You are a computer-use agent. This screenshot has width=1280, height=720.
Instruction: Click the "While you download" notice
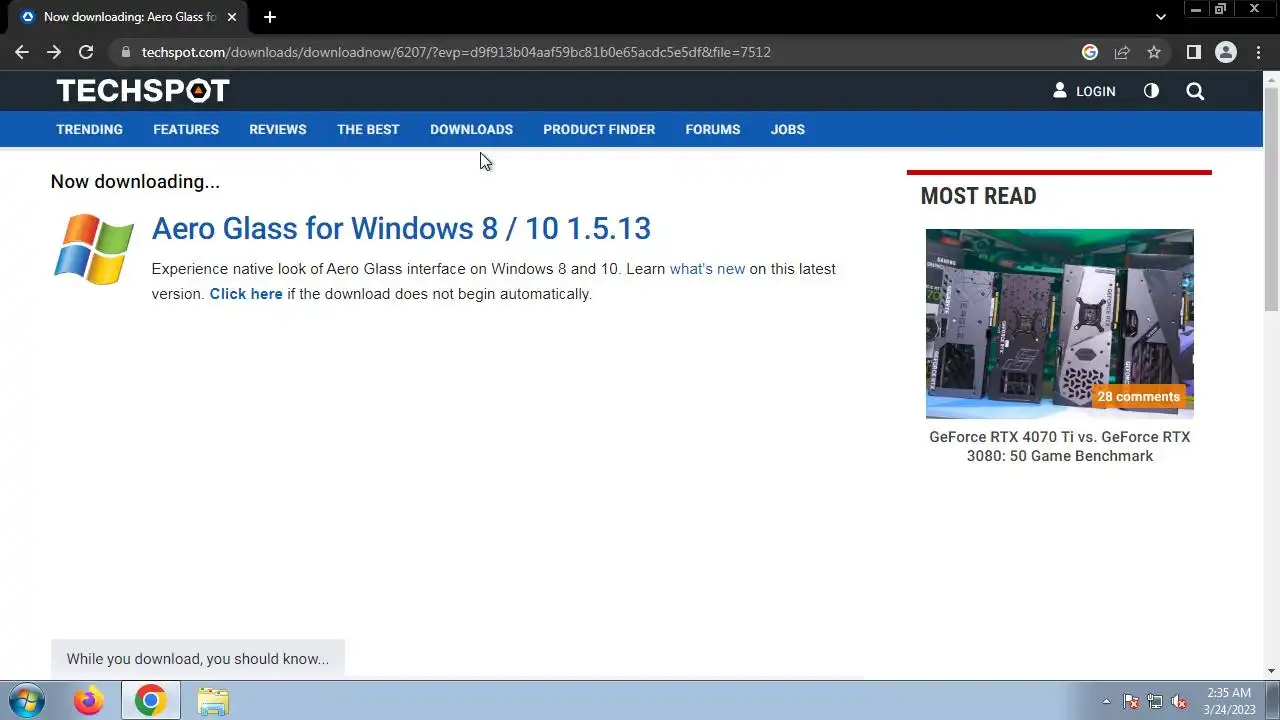(x=198, y=659)
